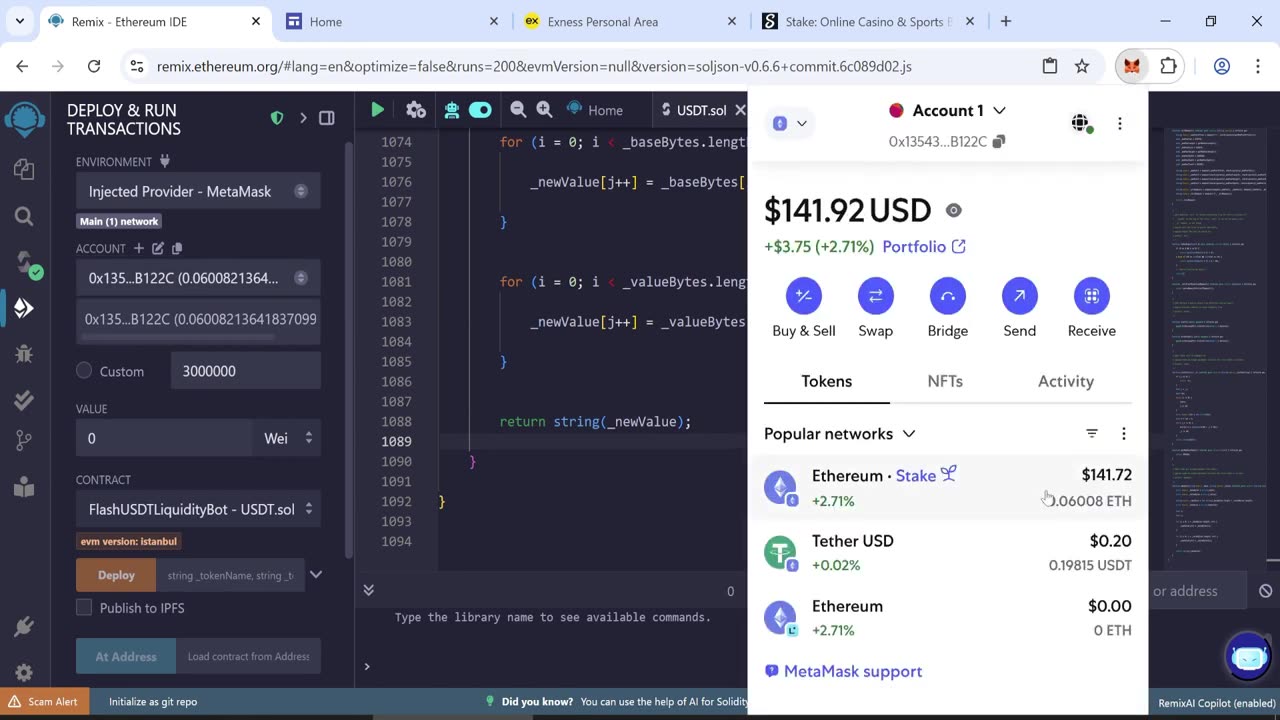
Task: Click the green verified shield icon
Action: [x=277, y=118]
